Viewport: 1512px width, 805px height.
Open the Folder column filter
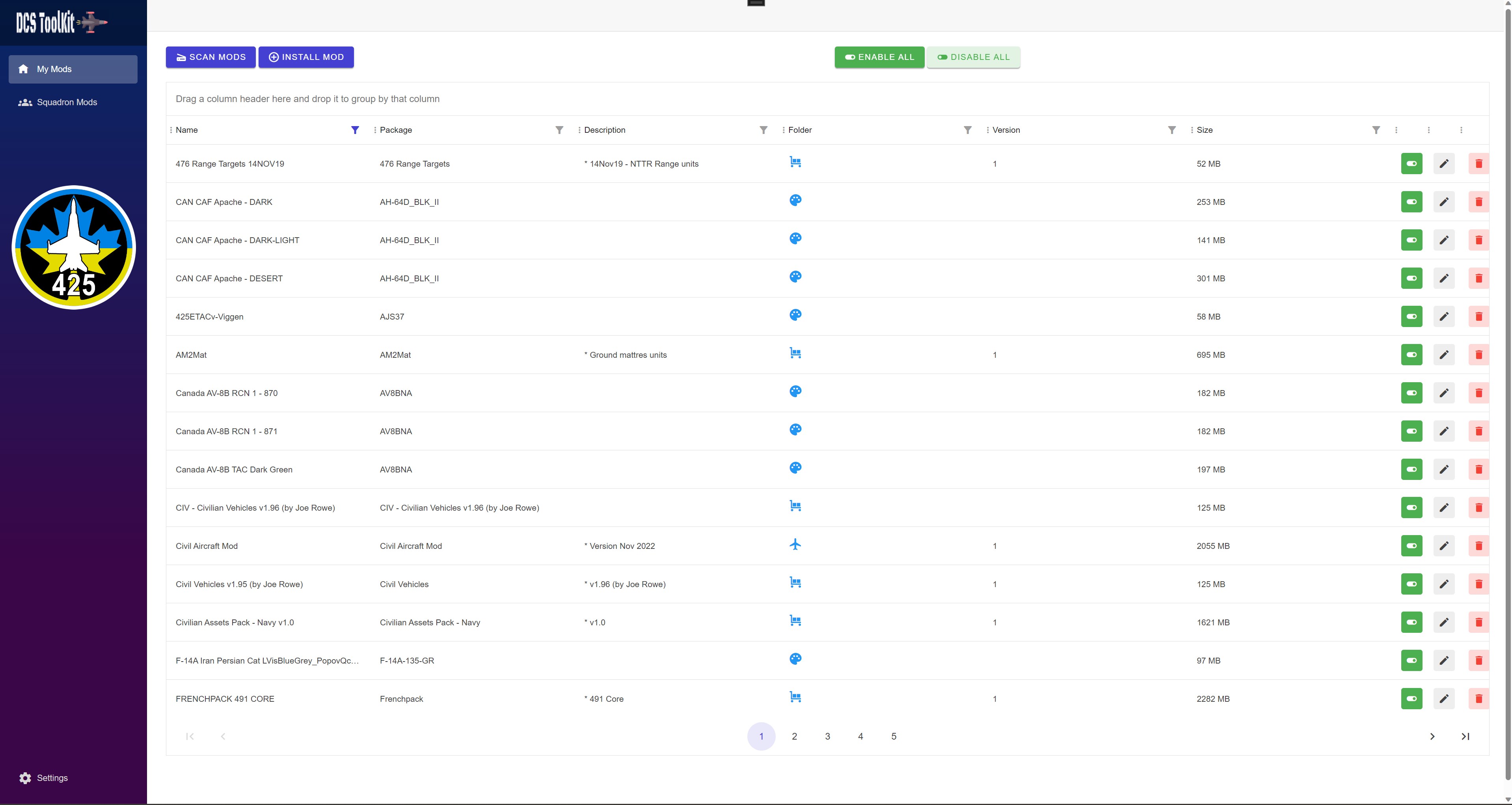pyautogui.click(x=968, y=130)
